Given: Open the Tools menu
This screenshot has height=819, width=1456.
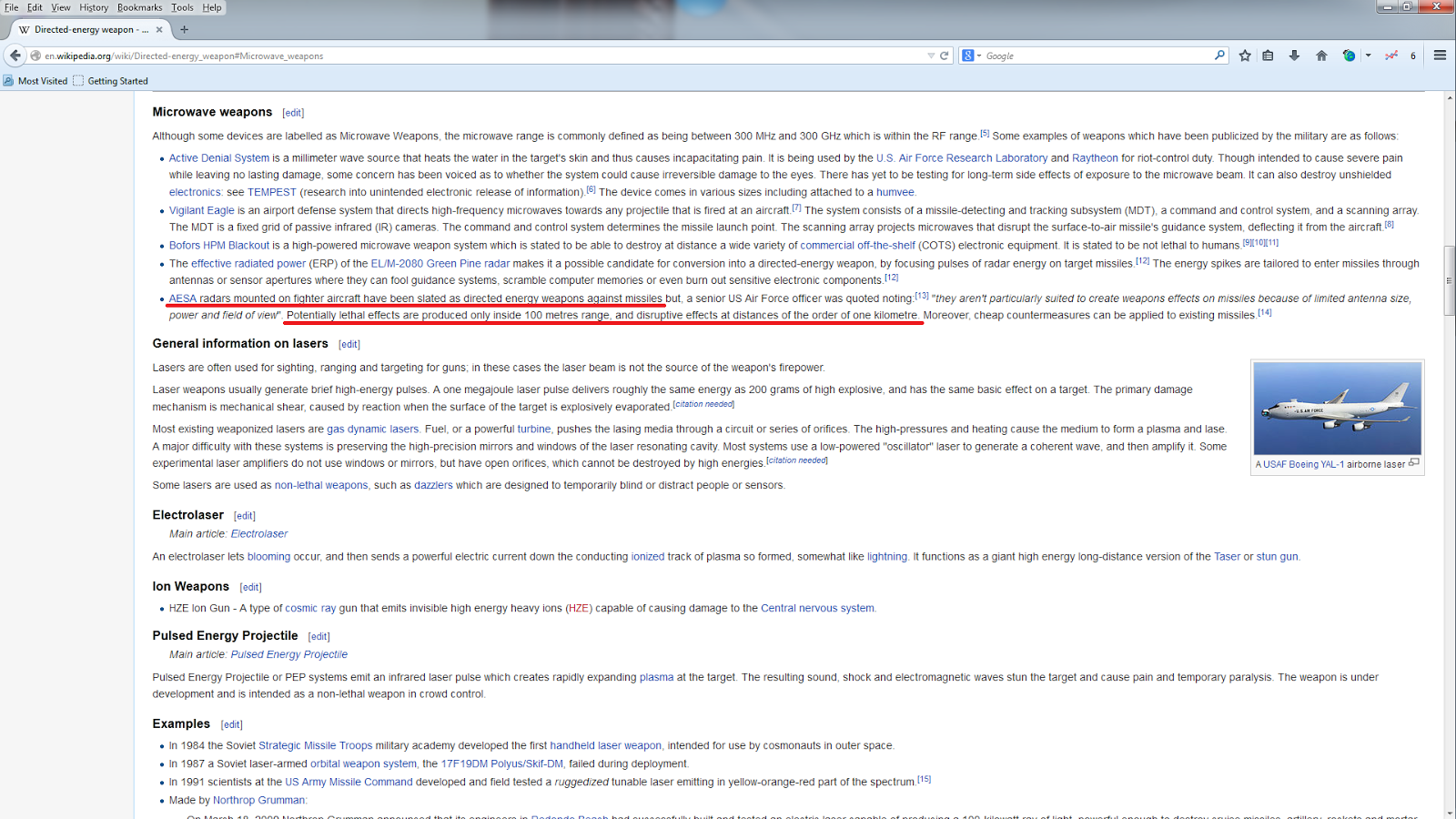Looking at the screenshot, I should pos(182,7).
